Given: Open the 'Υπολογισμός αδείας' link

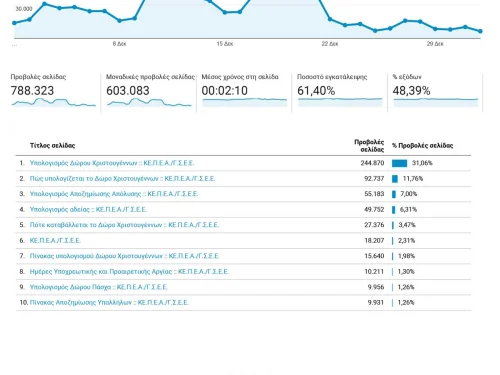Looking at the screenshot, I should (x=88, y=210).
